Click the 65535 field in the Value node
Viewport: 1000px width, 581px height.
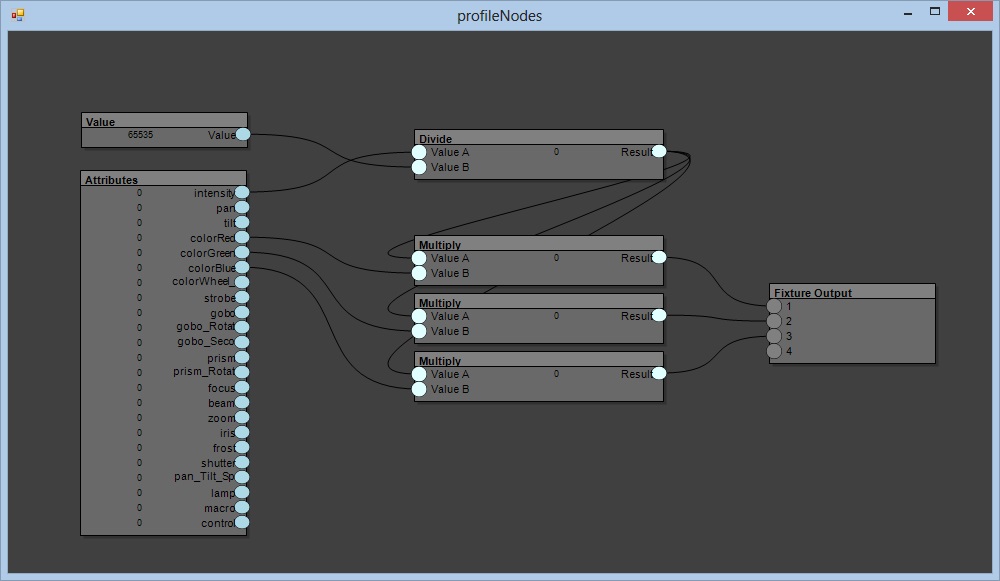pos(141,135)
